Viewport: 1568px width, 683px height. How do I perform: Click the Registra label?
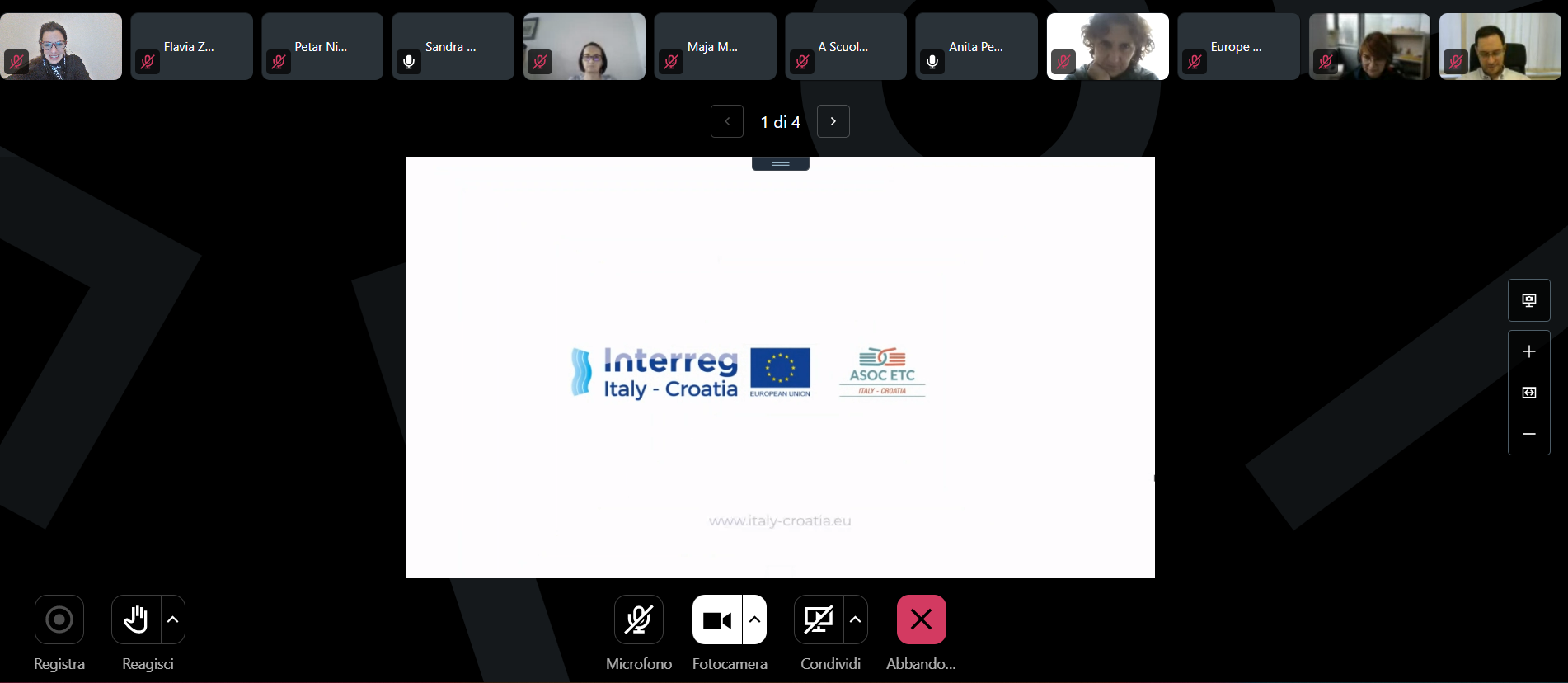pyautogui.click(x=59, y=664)
